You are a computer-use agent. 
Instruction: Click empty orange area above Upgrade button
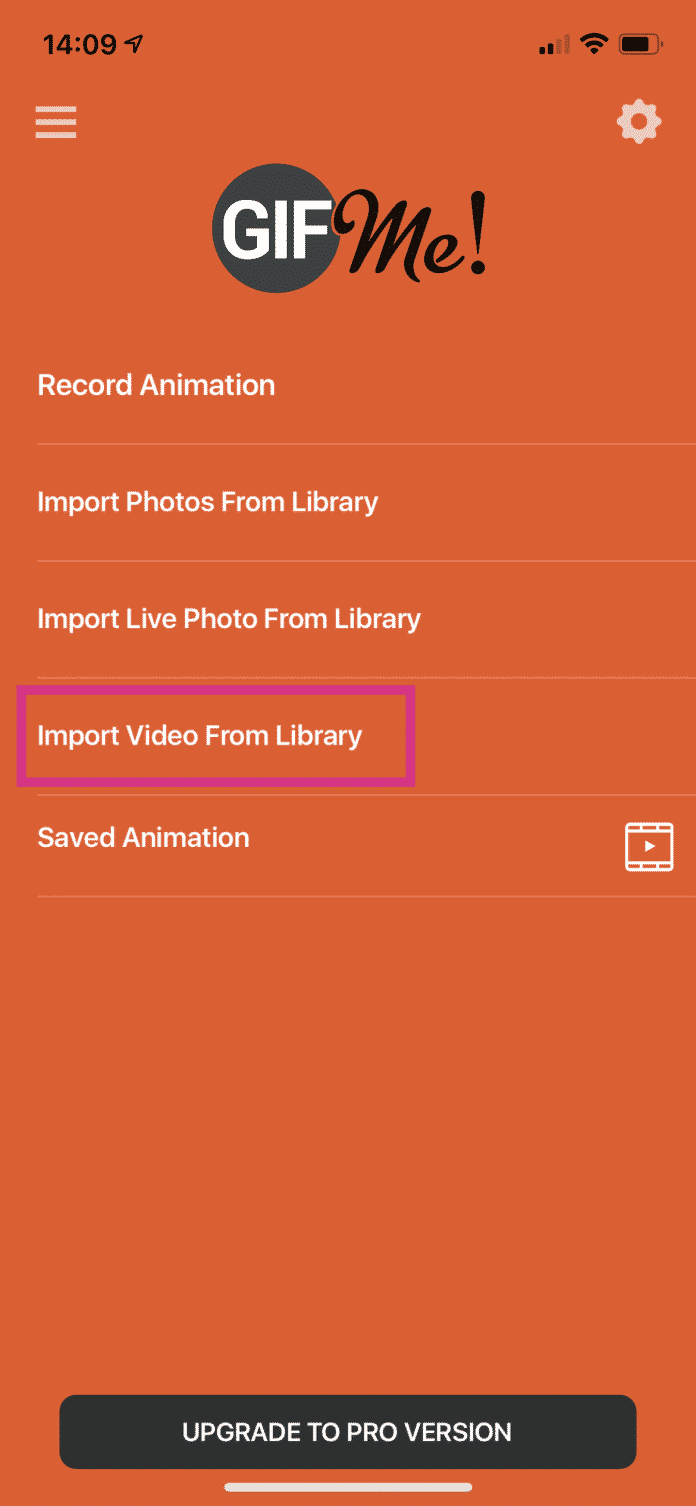348,1150
